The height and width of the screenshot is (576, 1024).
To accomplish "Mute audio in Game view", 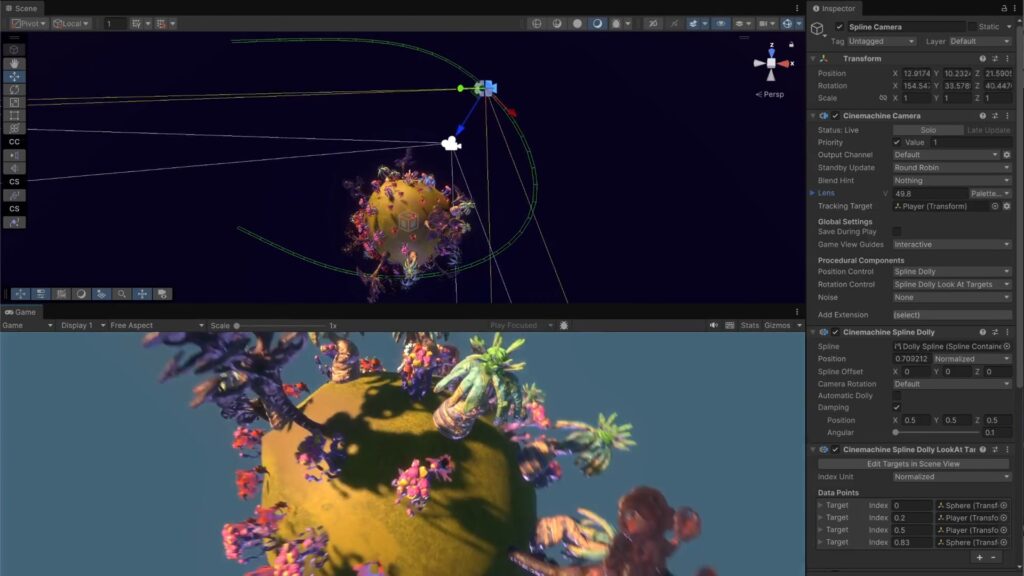I will click(x=714, y=325).
